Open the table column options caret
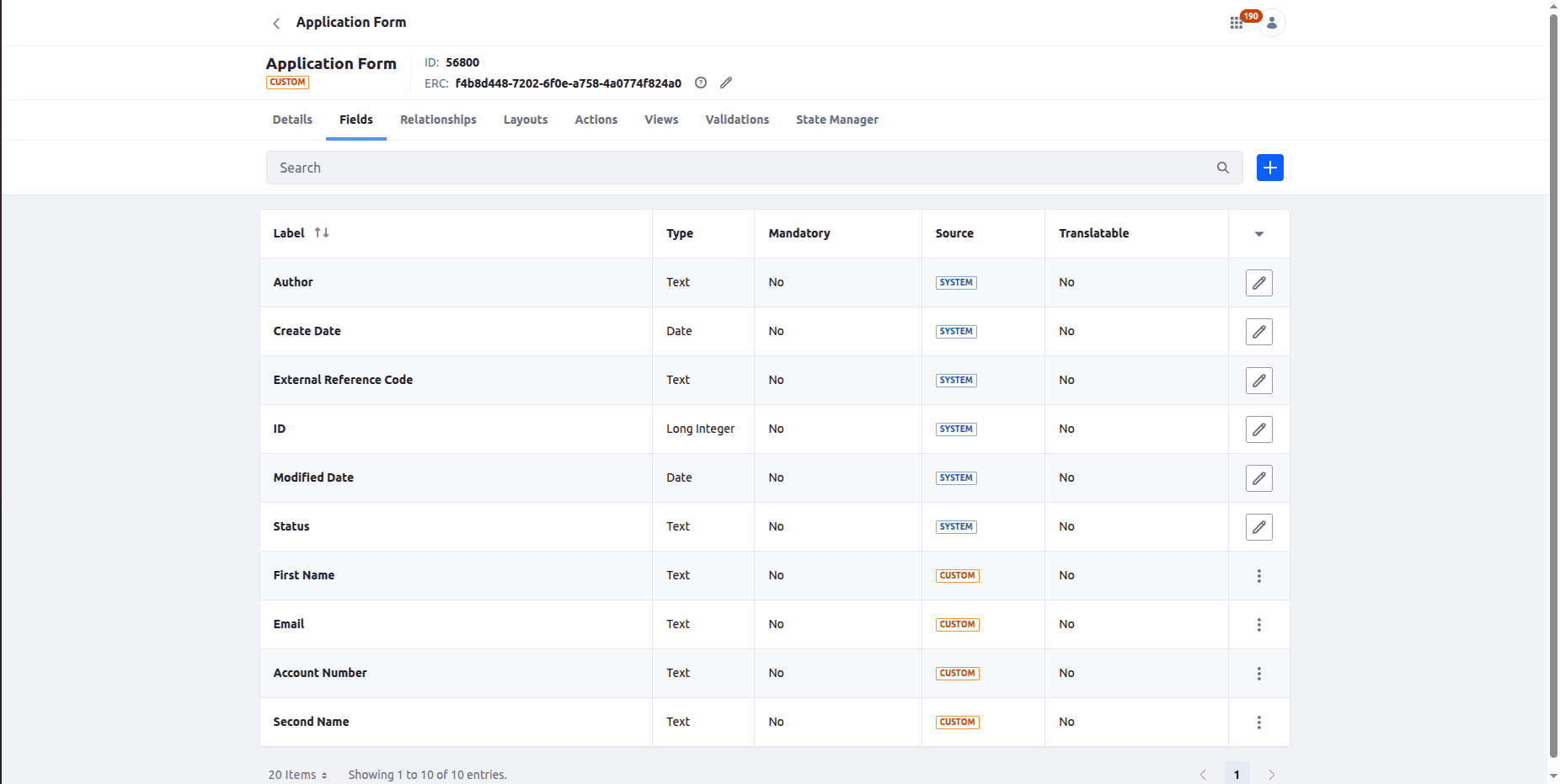Image resolution: width=1560 pixels, height=784 pixels. click(x=1259, y=234)
